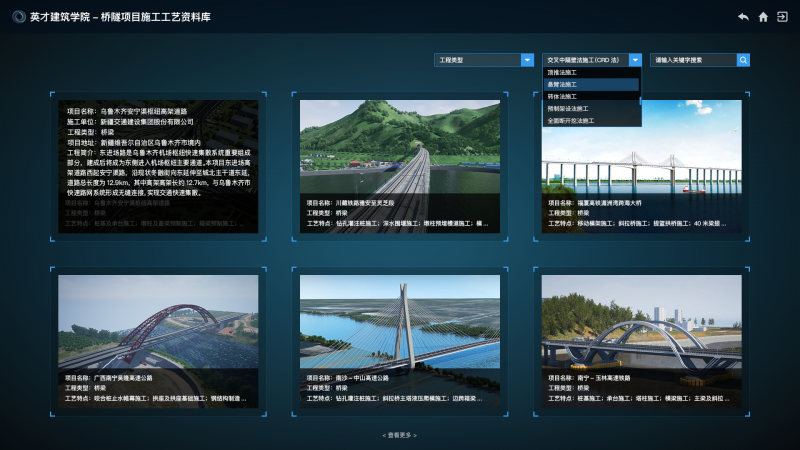Open the 川藏铁路雅安至灵芝段 project card
The height and width of the screenshot is (450, 800).
pos(399,167)
